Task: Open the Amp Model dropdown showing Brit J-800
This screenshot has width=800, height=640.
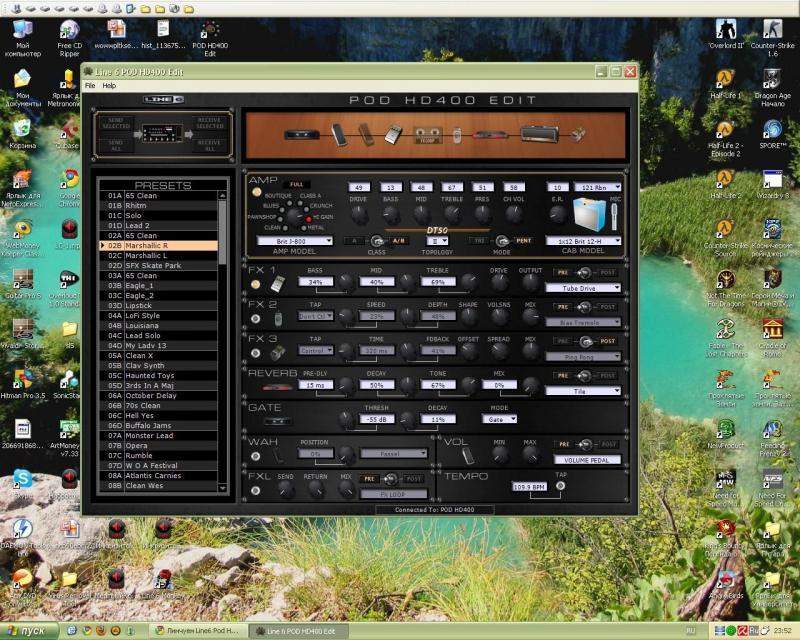Action: 294,241
